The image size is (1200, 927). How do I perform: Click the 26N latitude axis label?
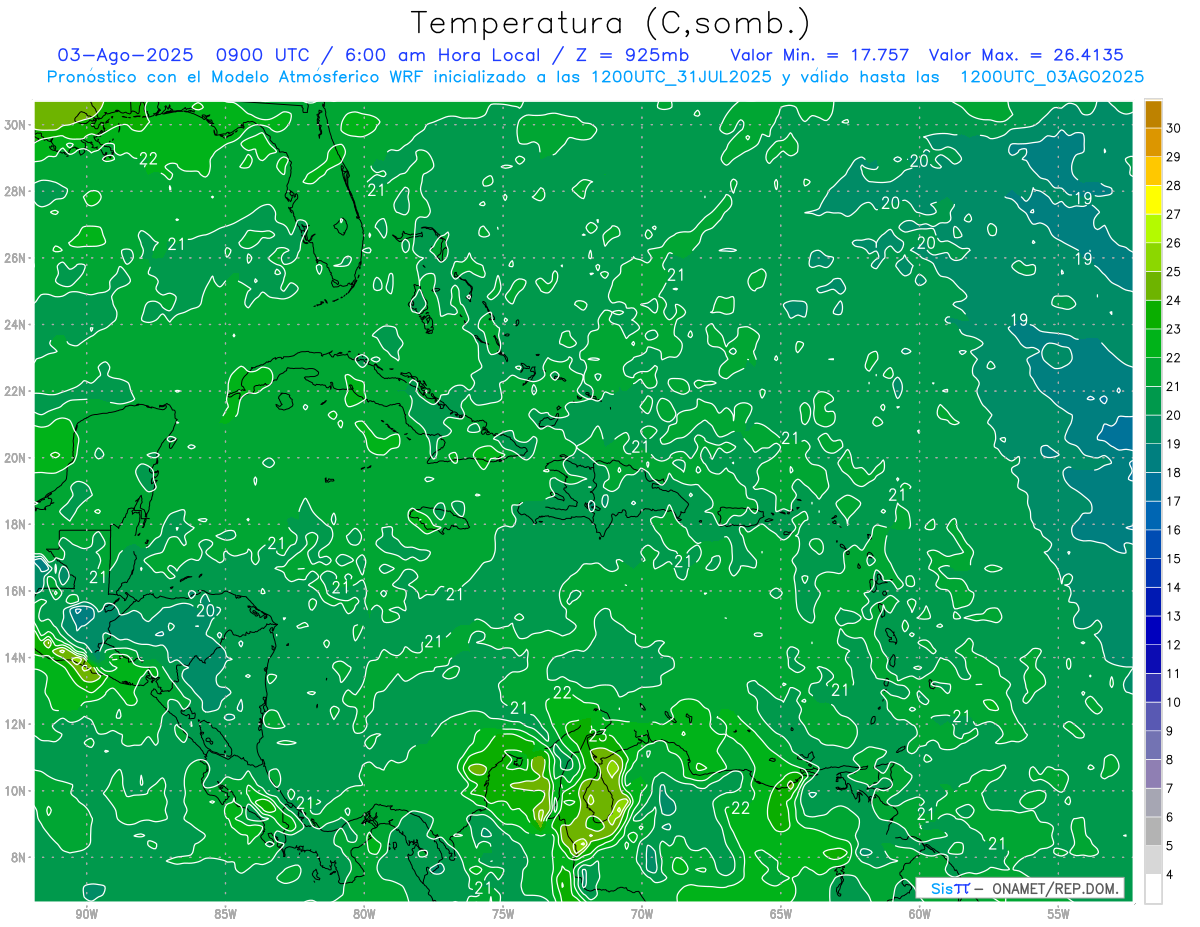point(17,258)
